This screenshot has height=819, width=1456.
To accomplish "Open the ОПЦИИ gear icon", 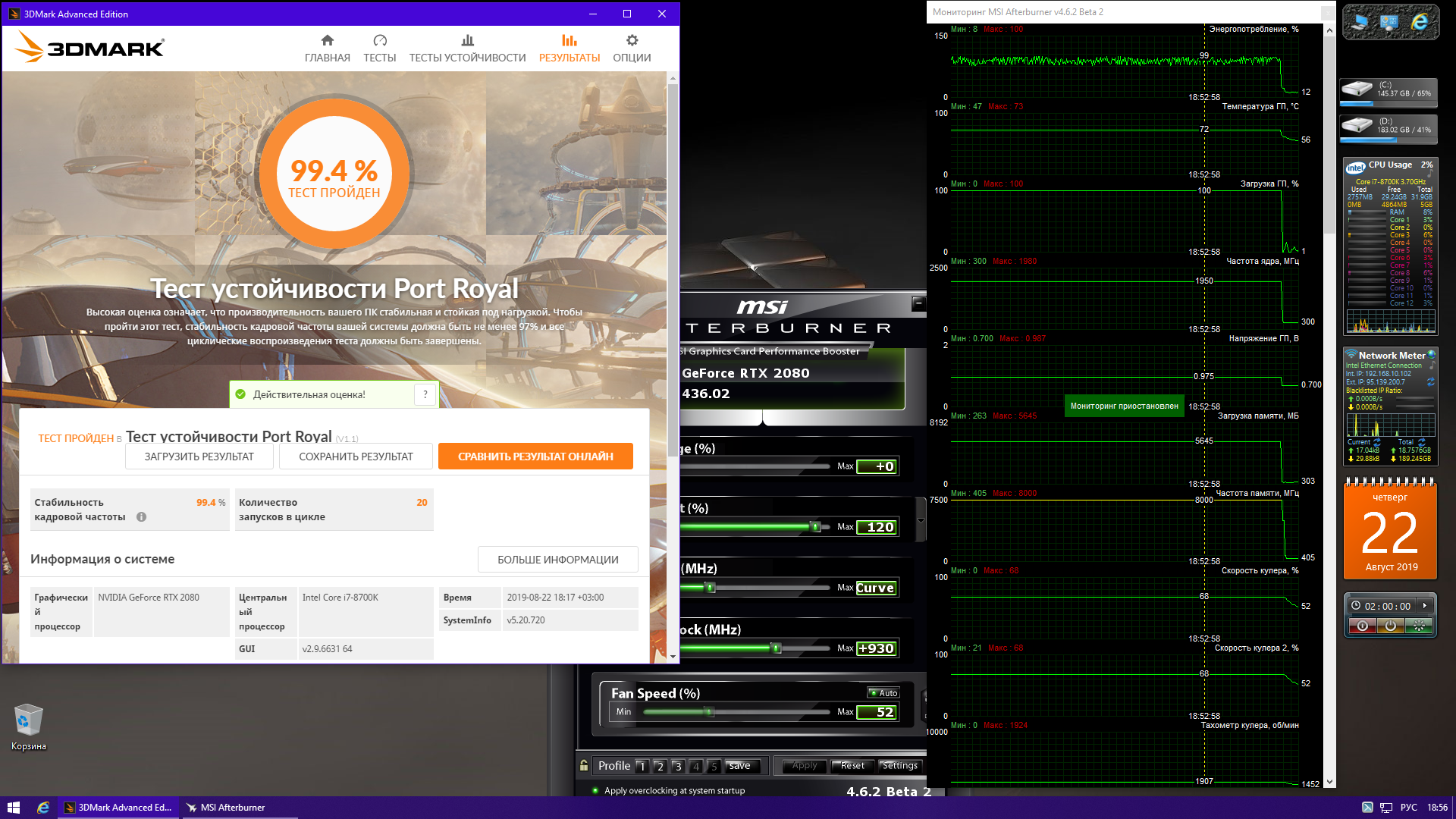I will point(632,41).
